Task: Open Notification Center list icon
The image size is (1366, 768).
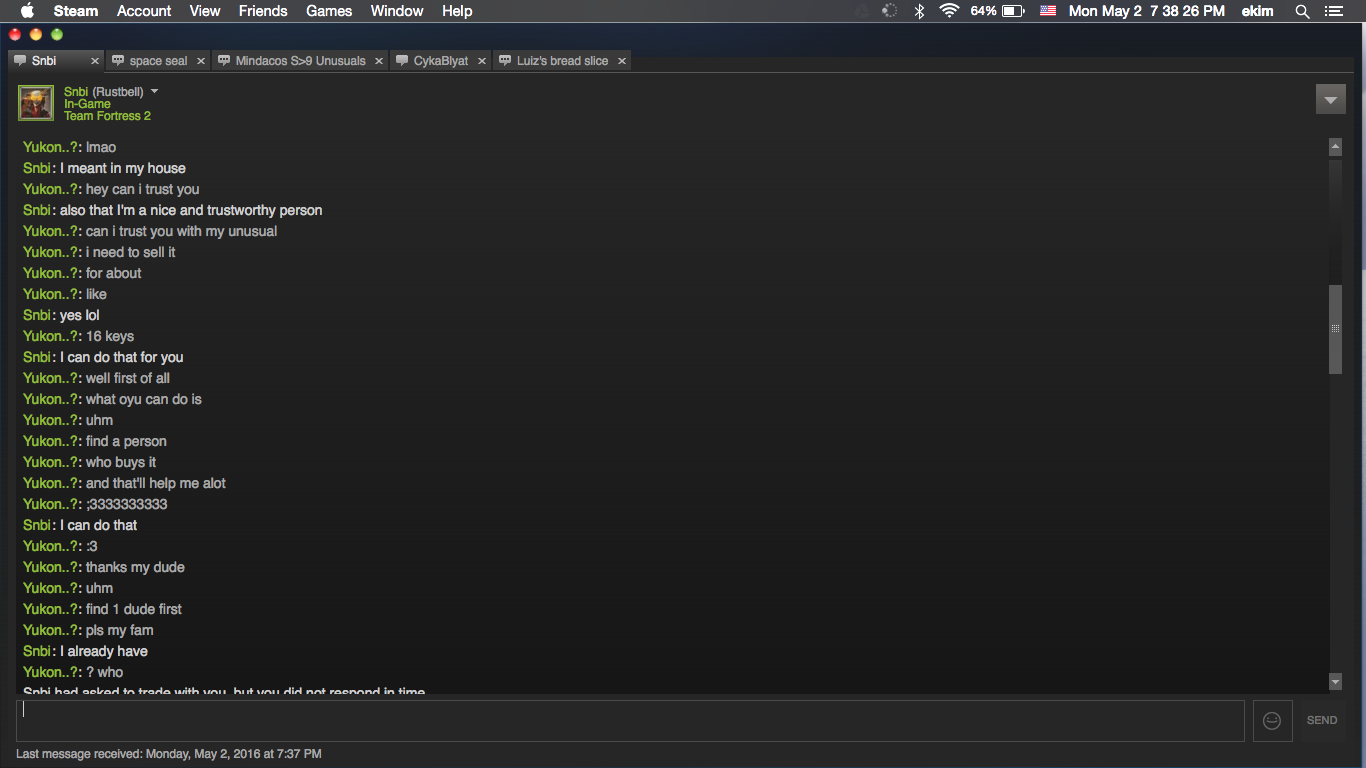Action: point(1333,11)
